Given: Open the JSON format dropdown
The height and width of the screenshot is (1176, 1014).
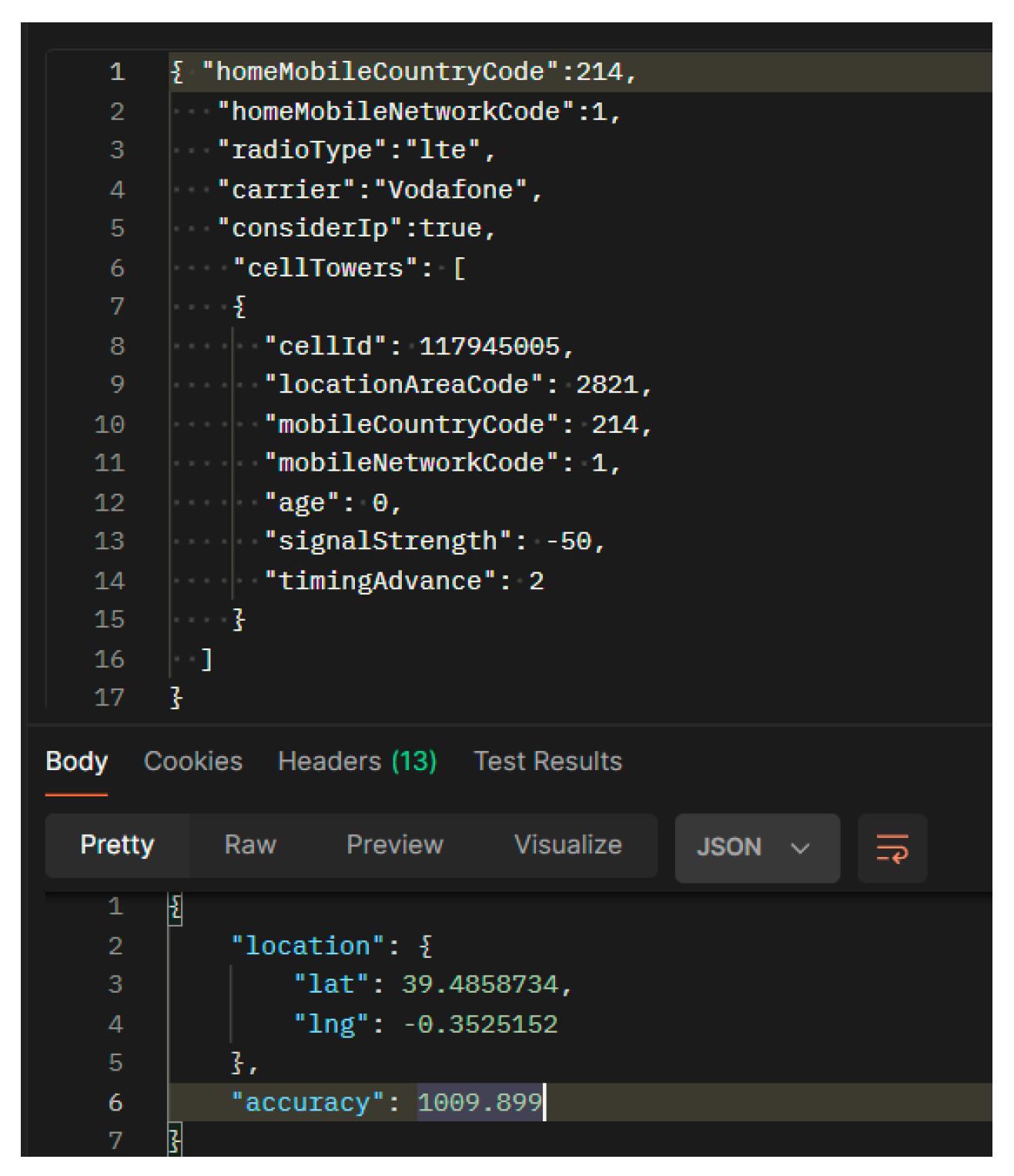Looking at the screenshot, I should [755, 848].
